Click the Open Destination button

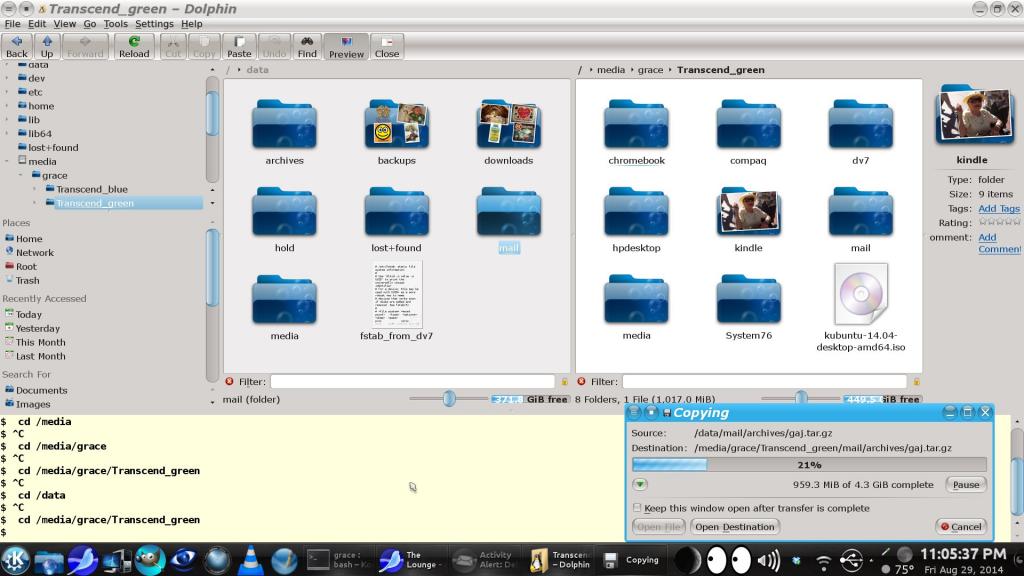(x=734, y=527)
